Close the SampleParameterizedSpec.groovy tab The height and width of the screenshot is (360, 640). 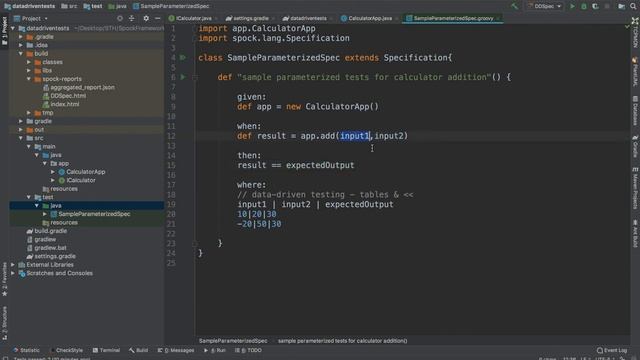(498, 18)
